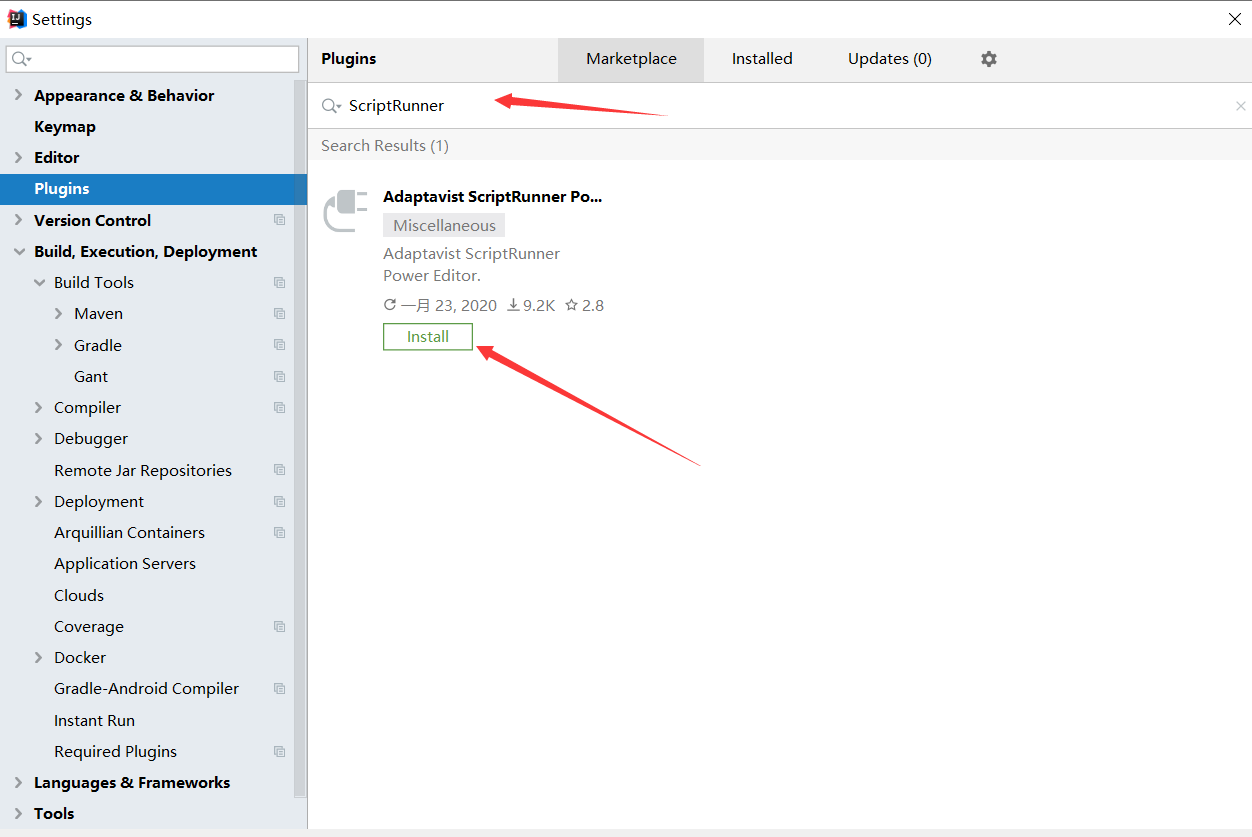1252x837 pixels.
Task: Open the Updates (0) tab
Action: point(890,59)
